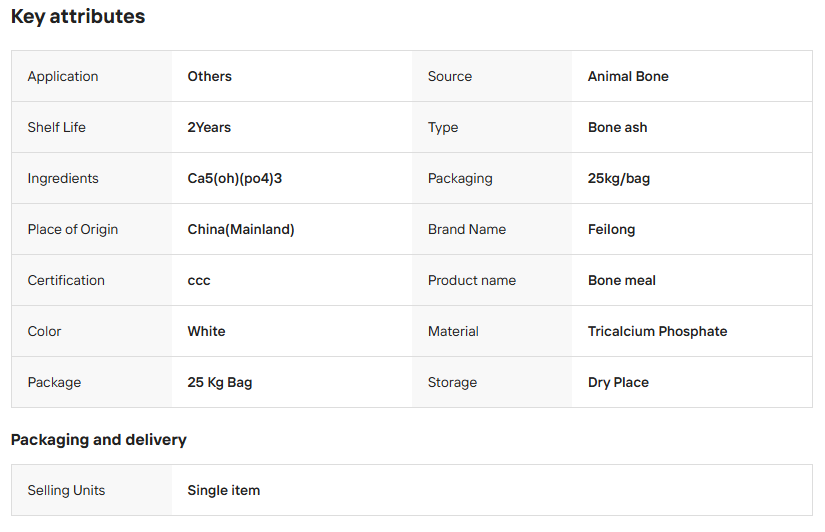Click the Tricalcium Phosphate material value

[657, 331]
